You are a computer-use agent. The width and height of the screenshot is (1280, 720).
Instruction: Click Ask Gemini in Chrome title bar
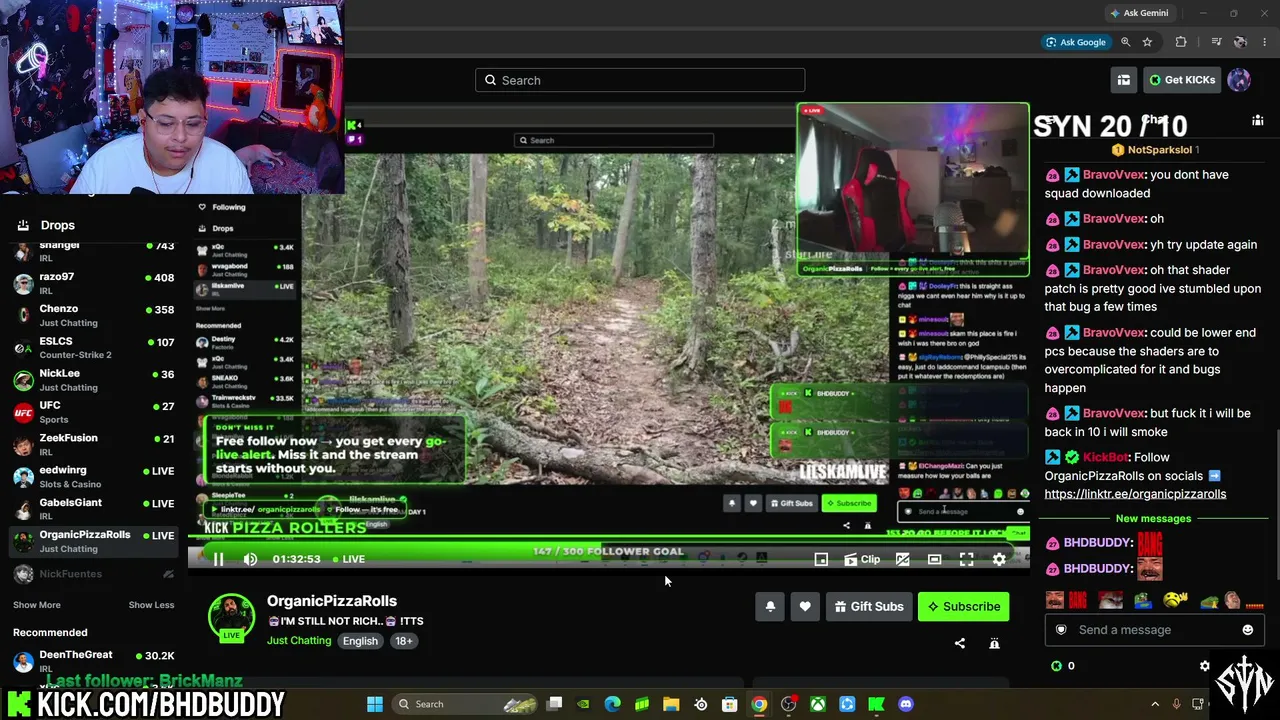point(1139,13)
